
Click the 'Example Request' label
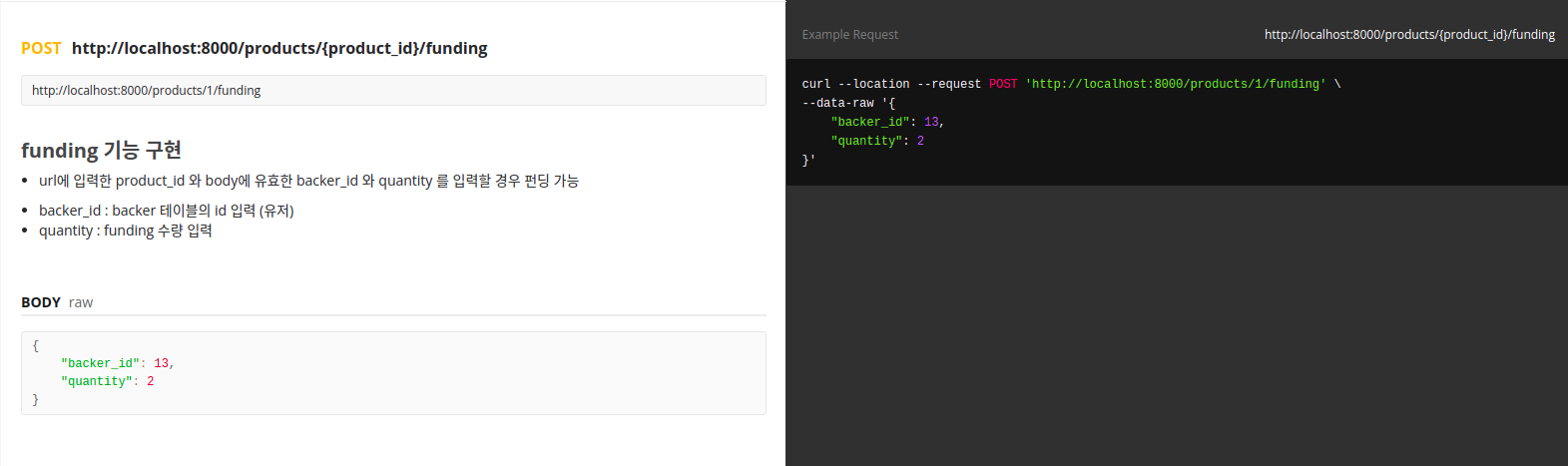point(850,34)
